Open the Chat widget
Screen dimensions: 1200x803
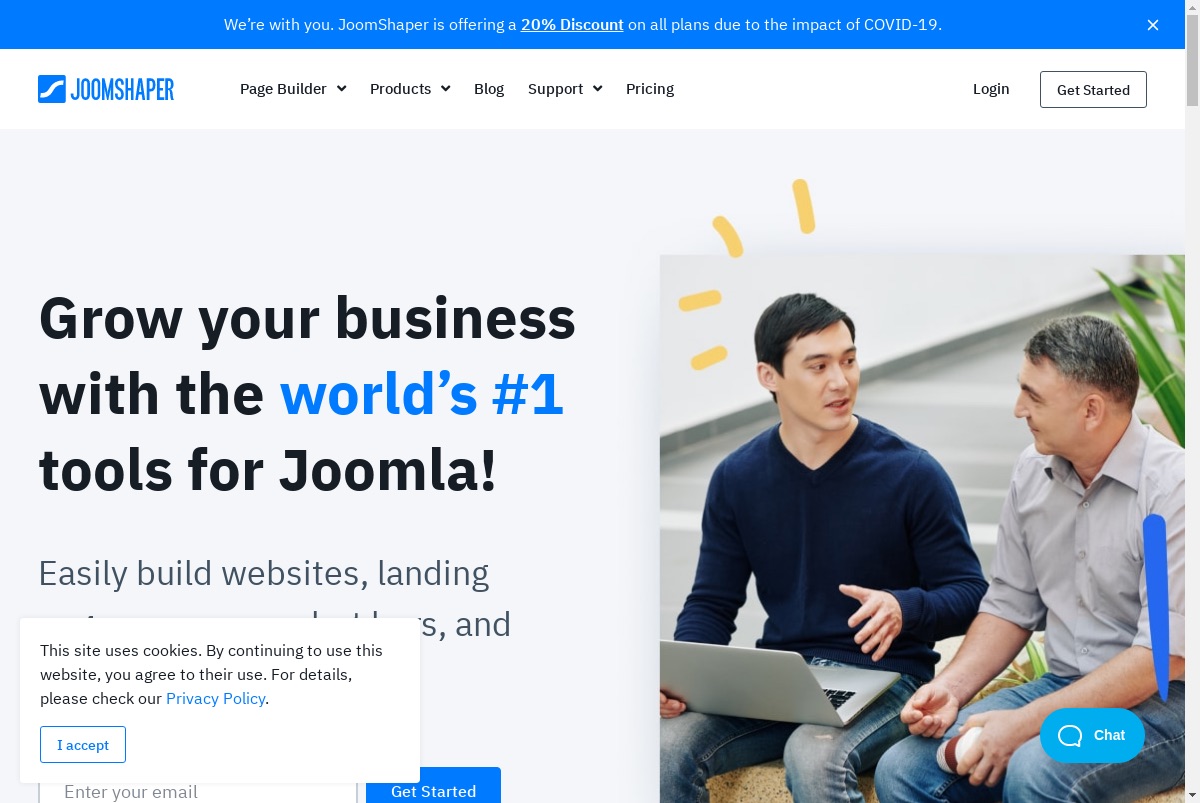tap(1092, 735)
